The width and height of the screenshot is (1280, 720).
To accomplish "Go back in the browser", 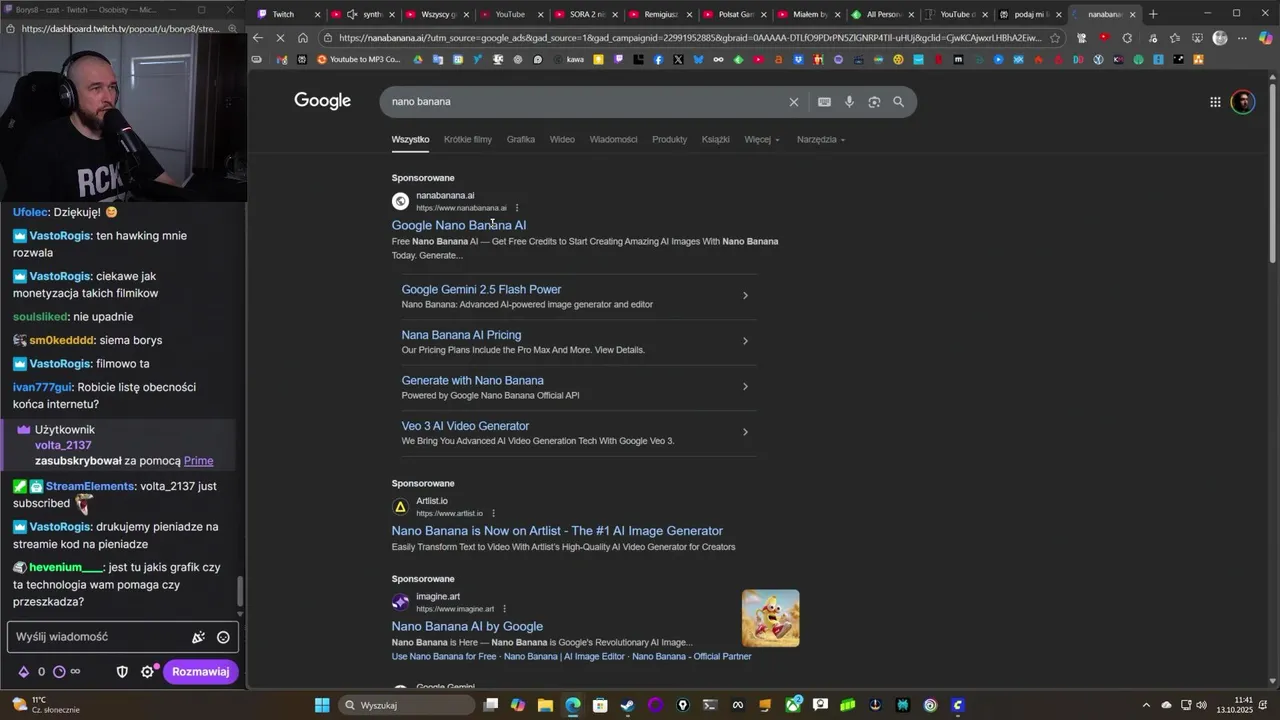I will pyautogui.click(x=258, y=38).
